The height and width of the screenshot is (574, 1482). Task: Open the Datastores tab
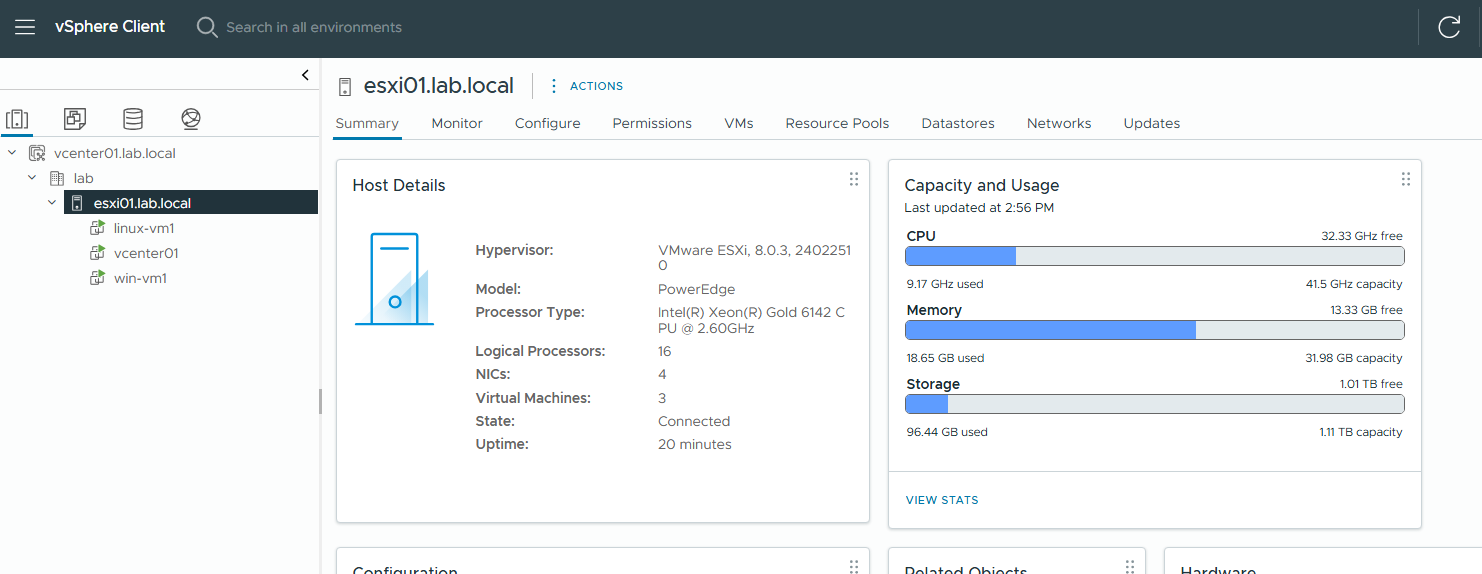(x=958, y=123)
